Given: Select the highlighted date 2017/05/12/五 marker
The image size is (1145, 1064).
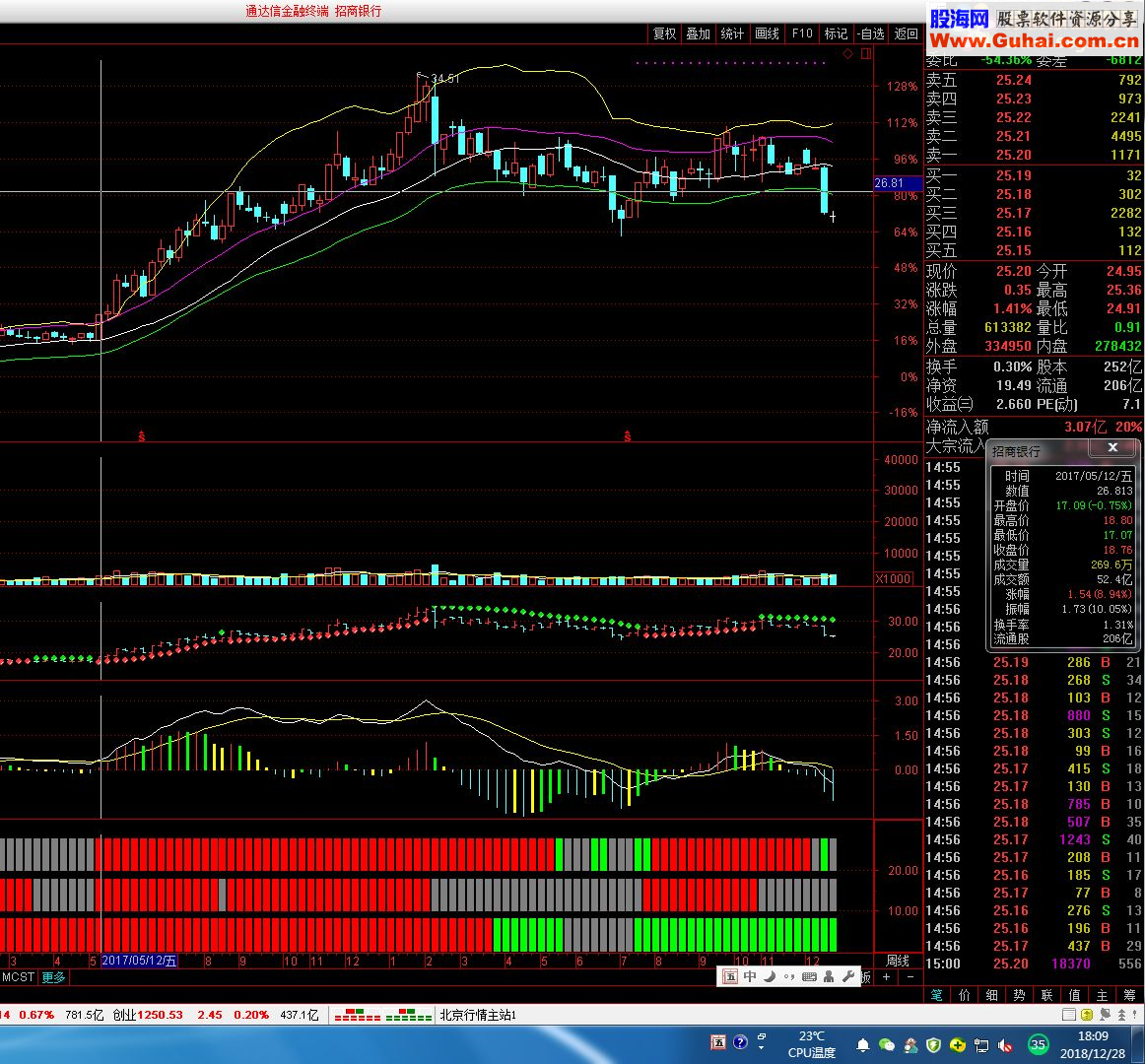Looking at the screenshot, I should tap(139, 961).
